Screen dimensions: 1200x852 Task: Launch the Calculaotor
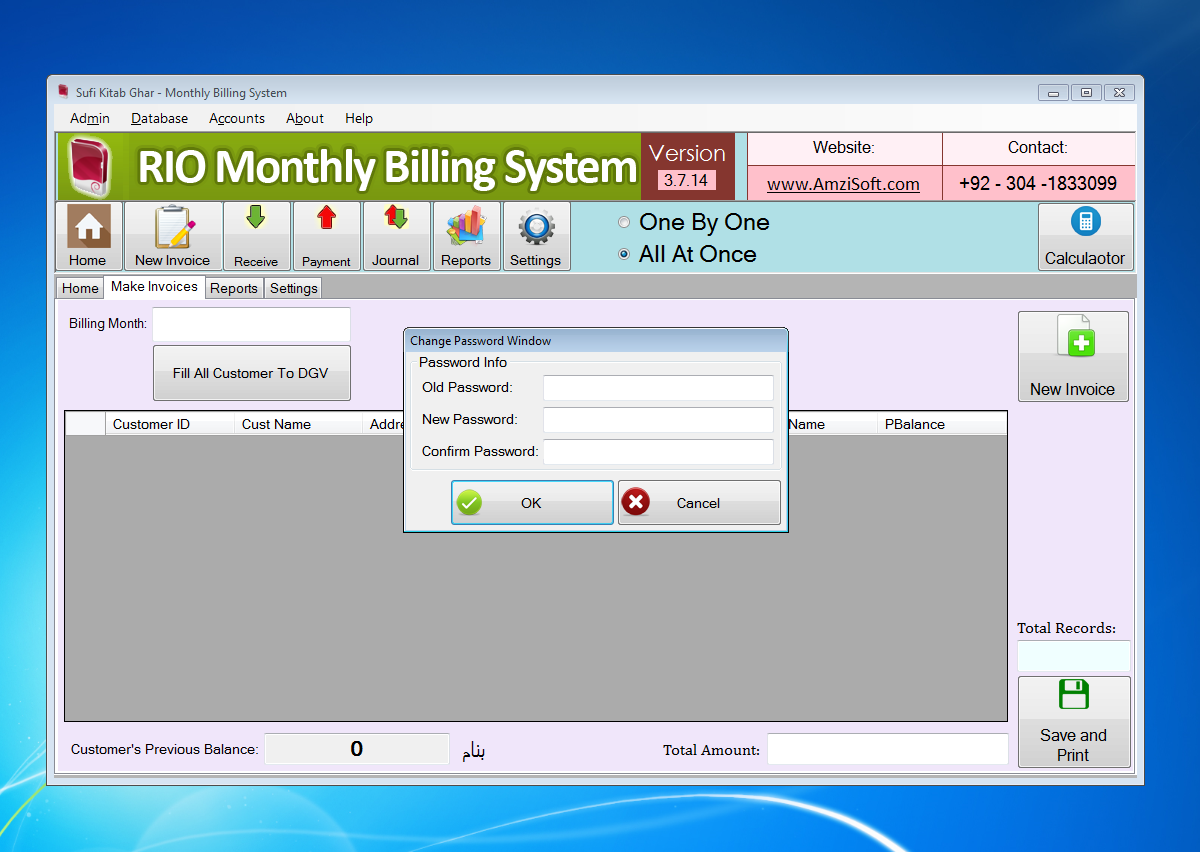(x=1086, y=235)
